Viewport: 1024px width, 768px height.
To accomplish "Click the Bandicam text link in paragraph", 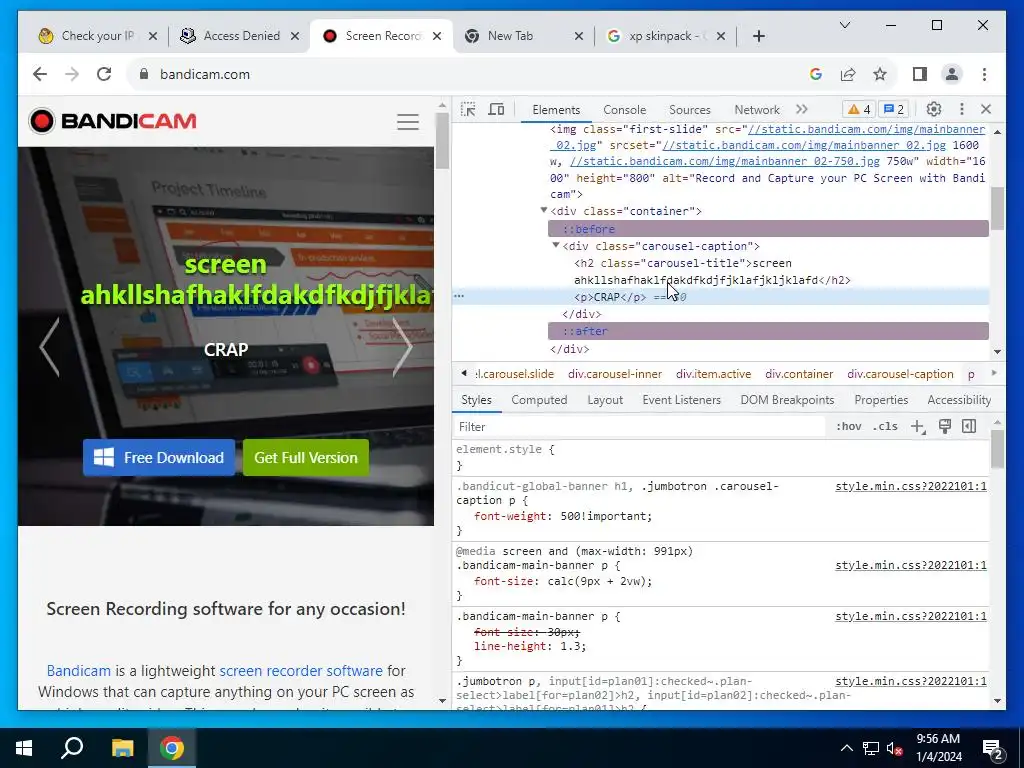I will click(78, 671).
